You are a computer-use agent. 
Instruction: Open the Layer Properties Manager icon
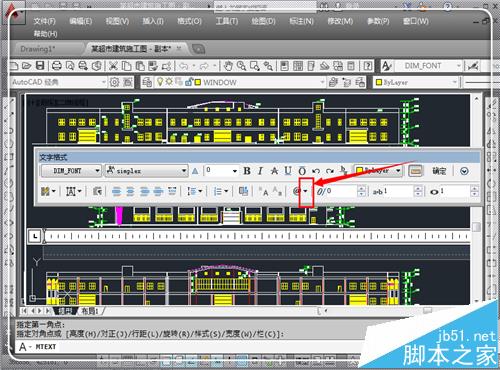(147, 82)
